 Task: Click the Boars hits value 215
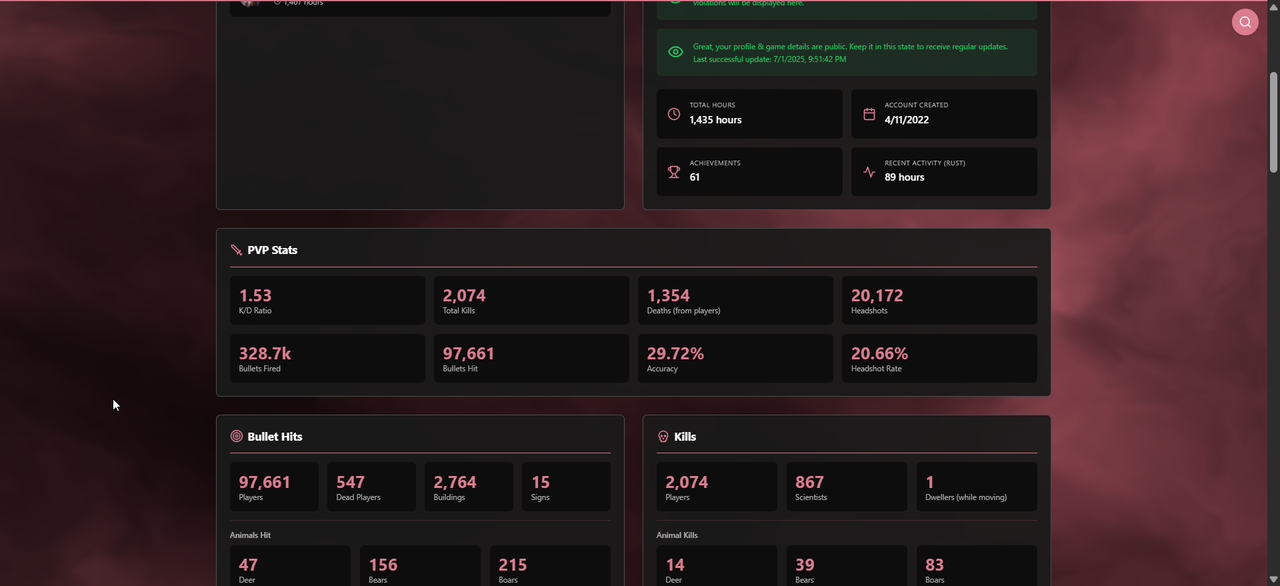(x=513, y=565)
